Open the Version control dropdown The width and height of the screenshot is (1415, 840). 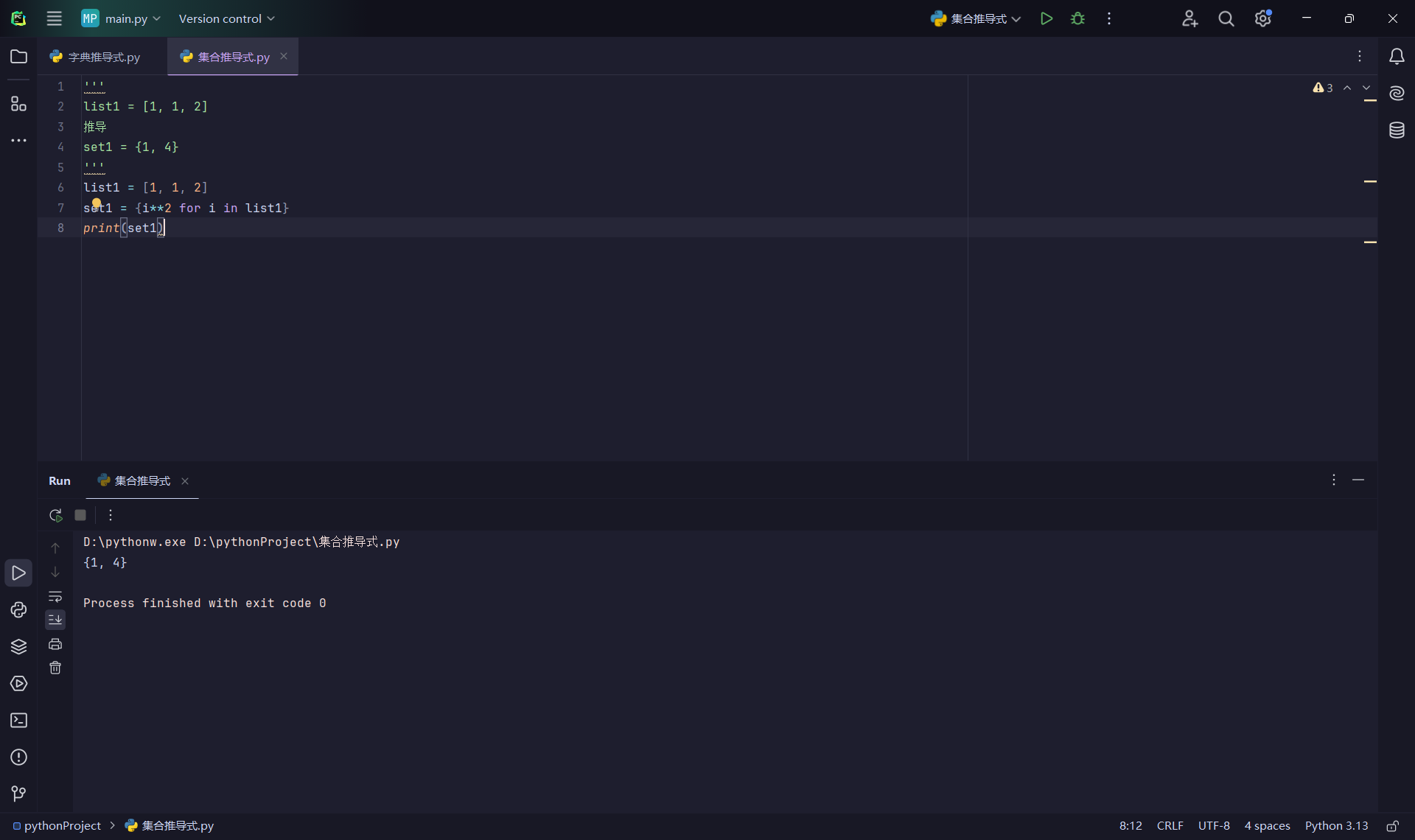(226, 18)
